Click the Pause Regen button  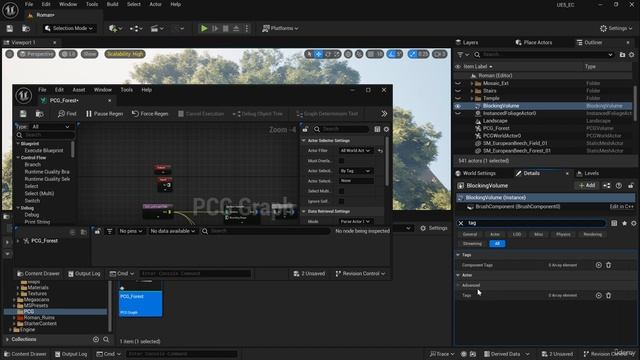(x=104, y=114)
